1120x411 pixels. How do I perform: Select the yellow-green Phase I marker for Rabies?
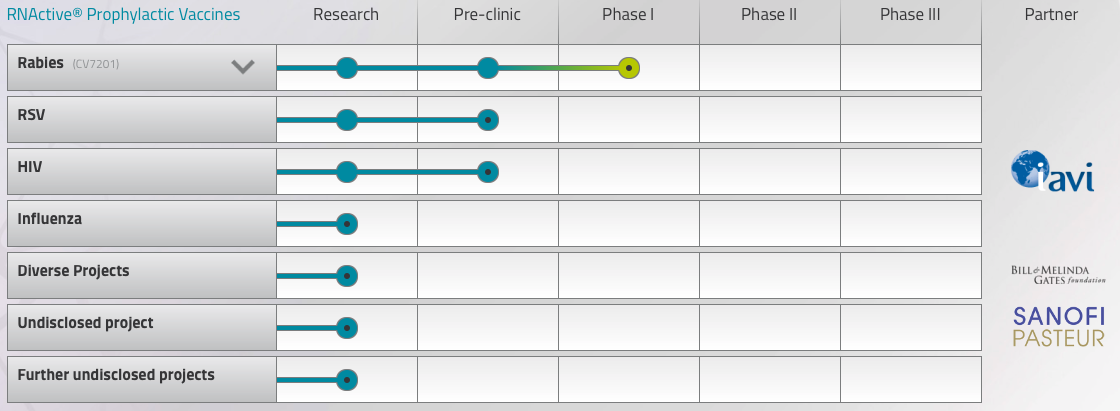(629, 68)
